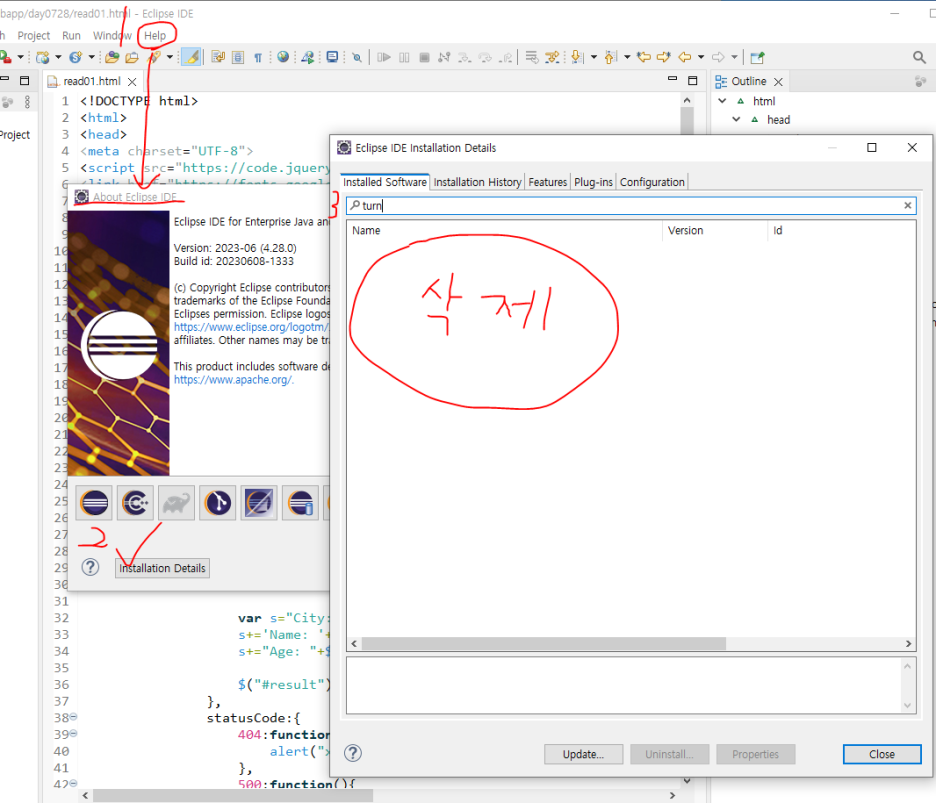Open Forward history dropdown arrow
936x803 pixels.
pyautogui.click(x=734, y=57)
